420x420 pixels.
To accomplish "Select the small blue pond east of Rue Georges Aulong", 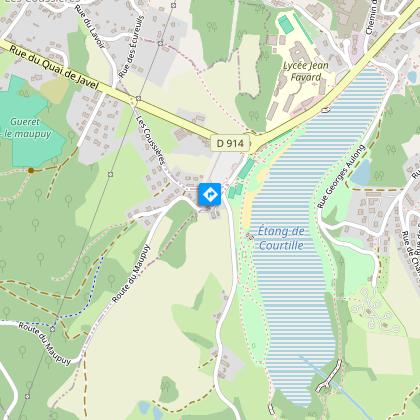I will pyautogui.click(x=361, y=172).
